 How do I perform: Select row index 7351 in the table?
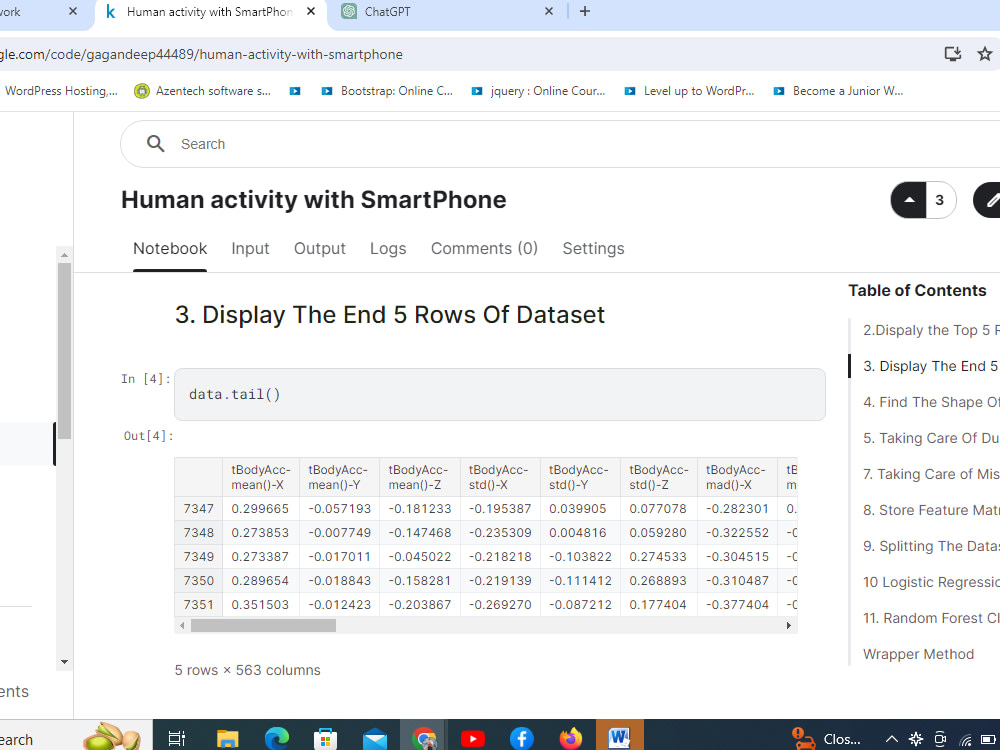198,605
